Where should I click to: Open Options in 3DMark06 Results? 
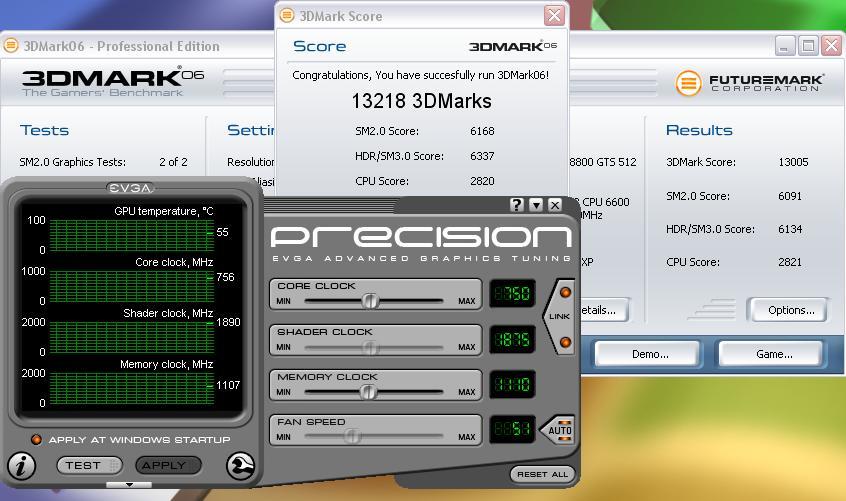789,310
